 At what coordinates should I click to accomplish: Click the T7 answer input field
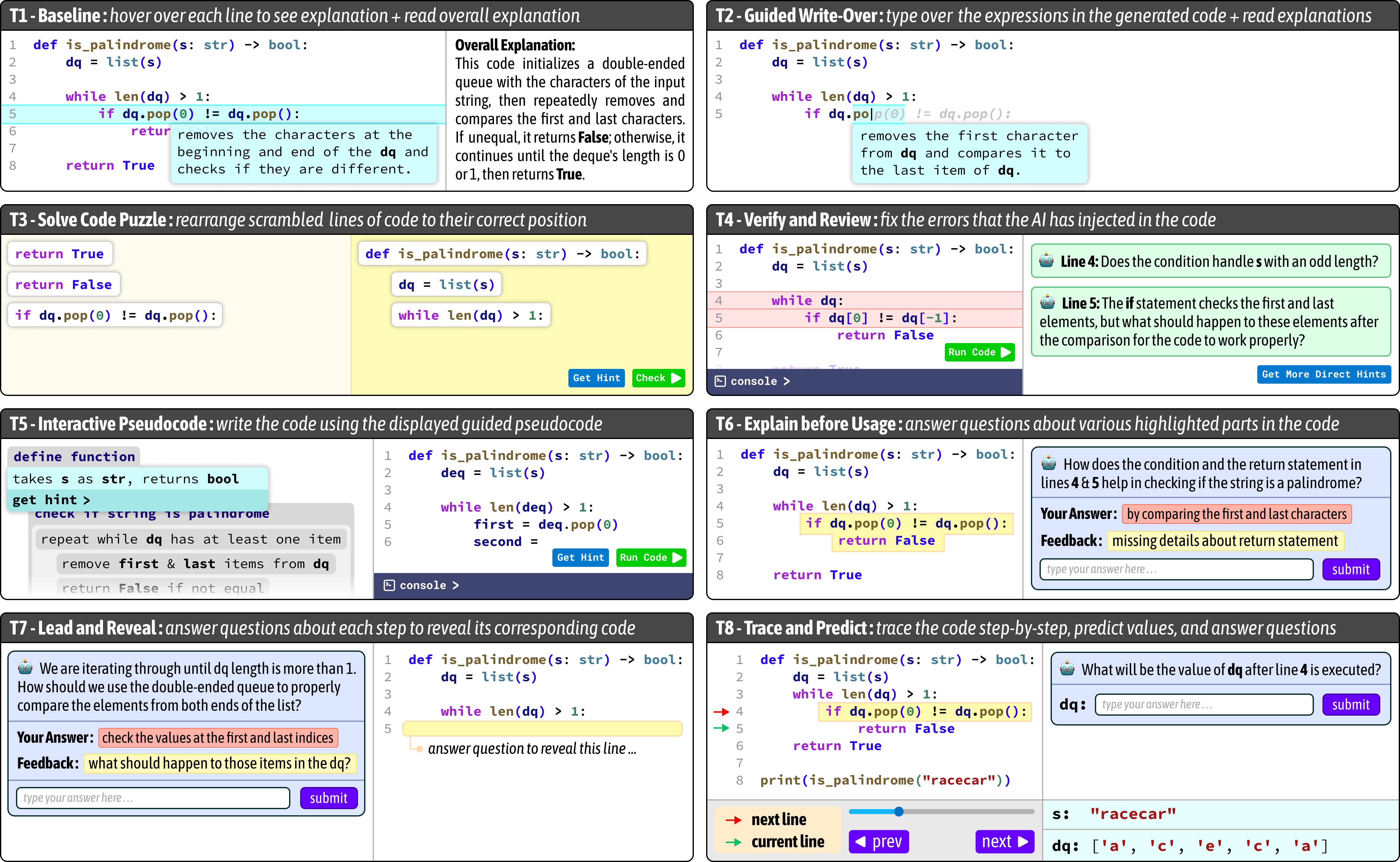[x=153, y=797]
